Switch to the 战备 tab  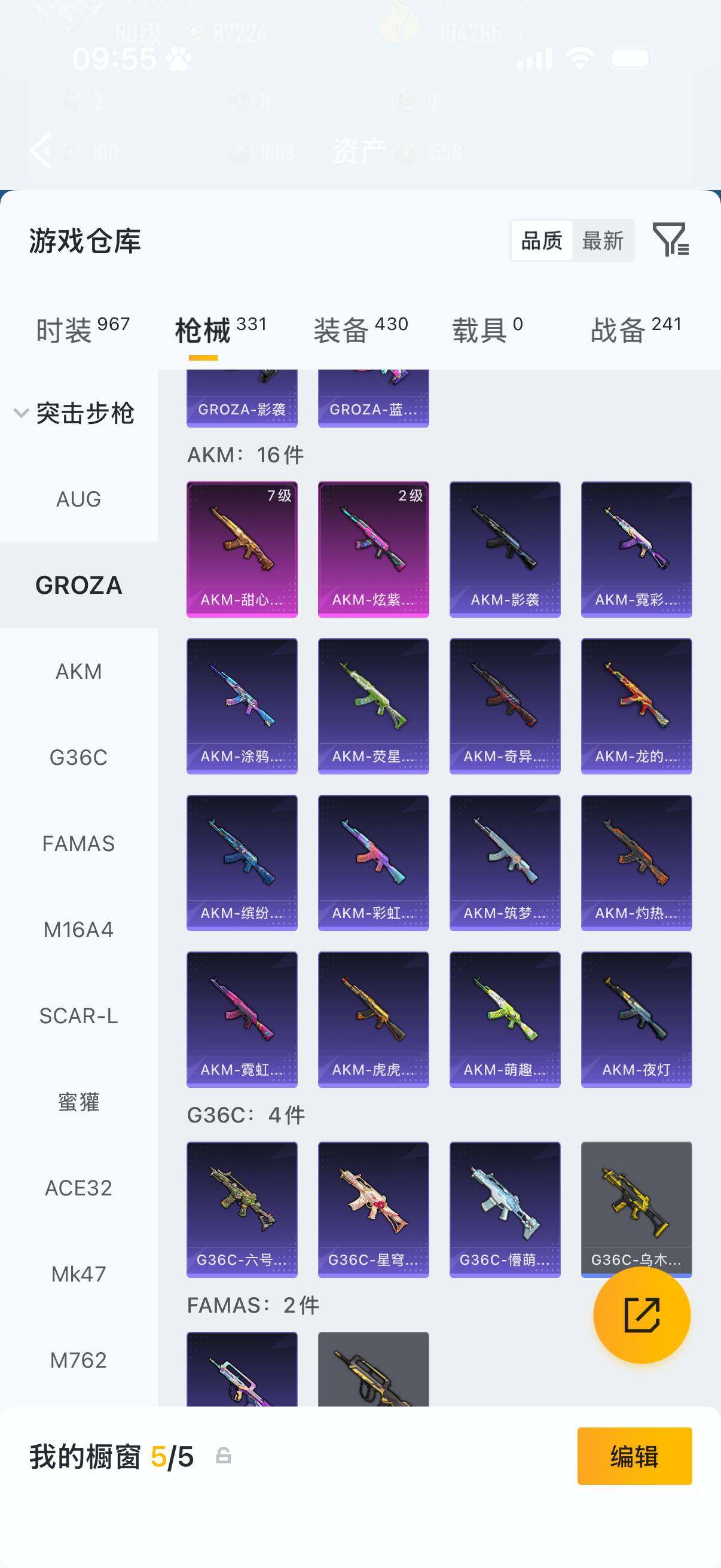pos(636,330)
